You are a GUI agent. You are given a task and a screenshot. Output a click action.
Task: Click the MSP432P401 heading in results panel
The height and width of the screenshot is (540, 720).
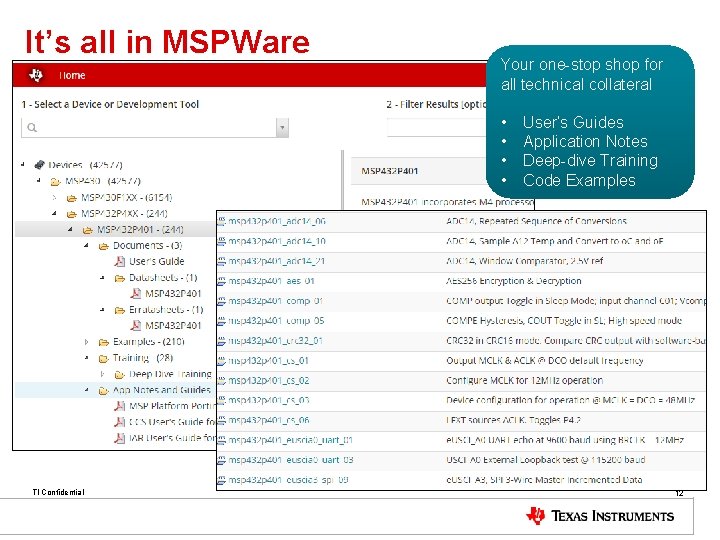tap(390, 171)
